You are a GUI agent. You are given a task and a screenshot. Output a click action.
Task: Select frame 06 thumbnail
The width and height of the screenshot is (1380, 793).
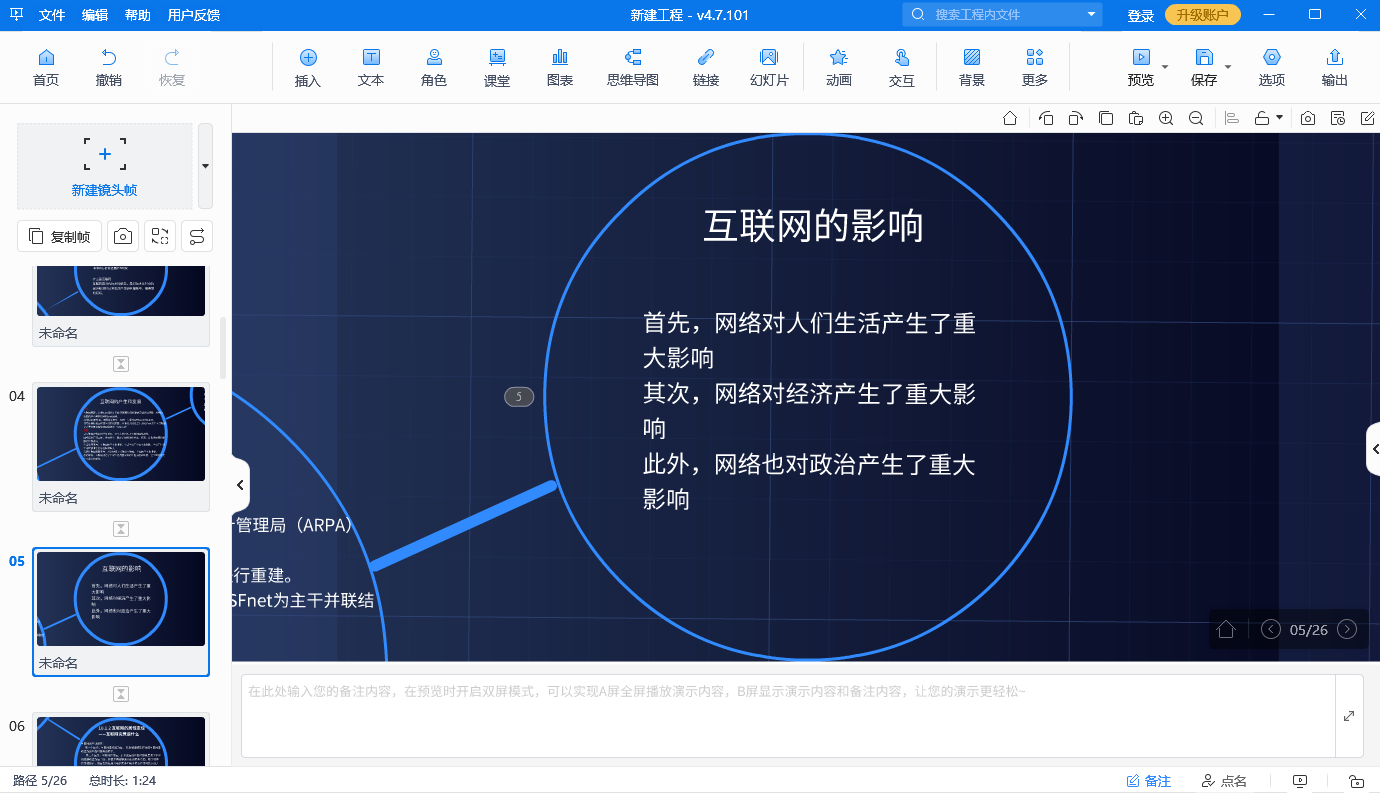[121, 741]
